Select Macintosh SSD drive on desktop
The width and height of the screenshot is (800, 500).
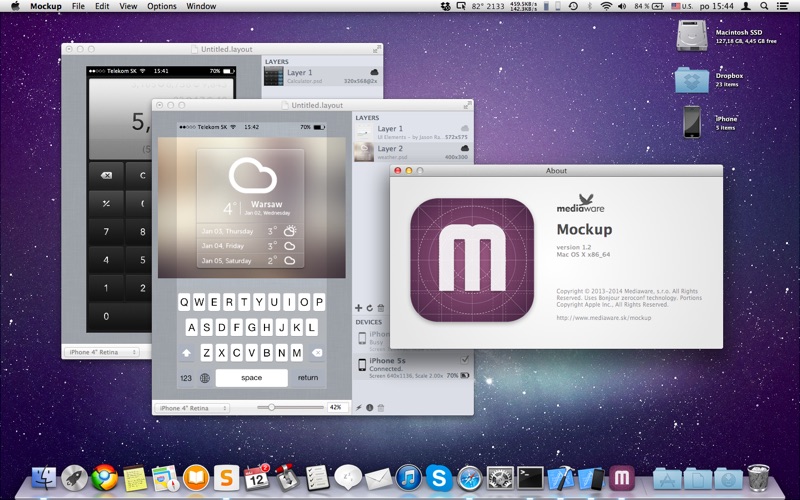coord(692,36)
